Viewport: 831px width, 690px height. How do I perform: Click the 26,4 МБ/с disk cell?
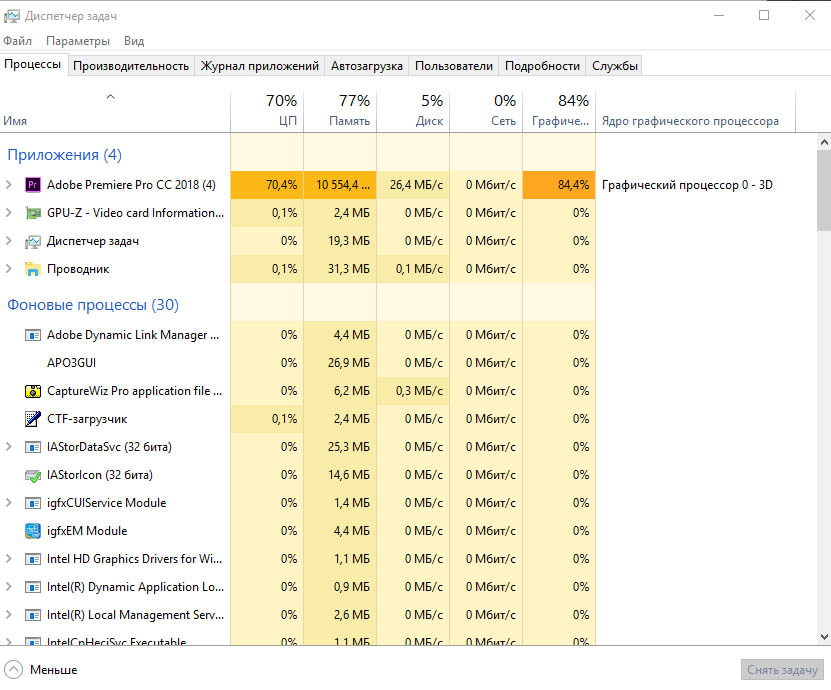(x=413, y=185)
